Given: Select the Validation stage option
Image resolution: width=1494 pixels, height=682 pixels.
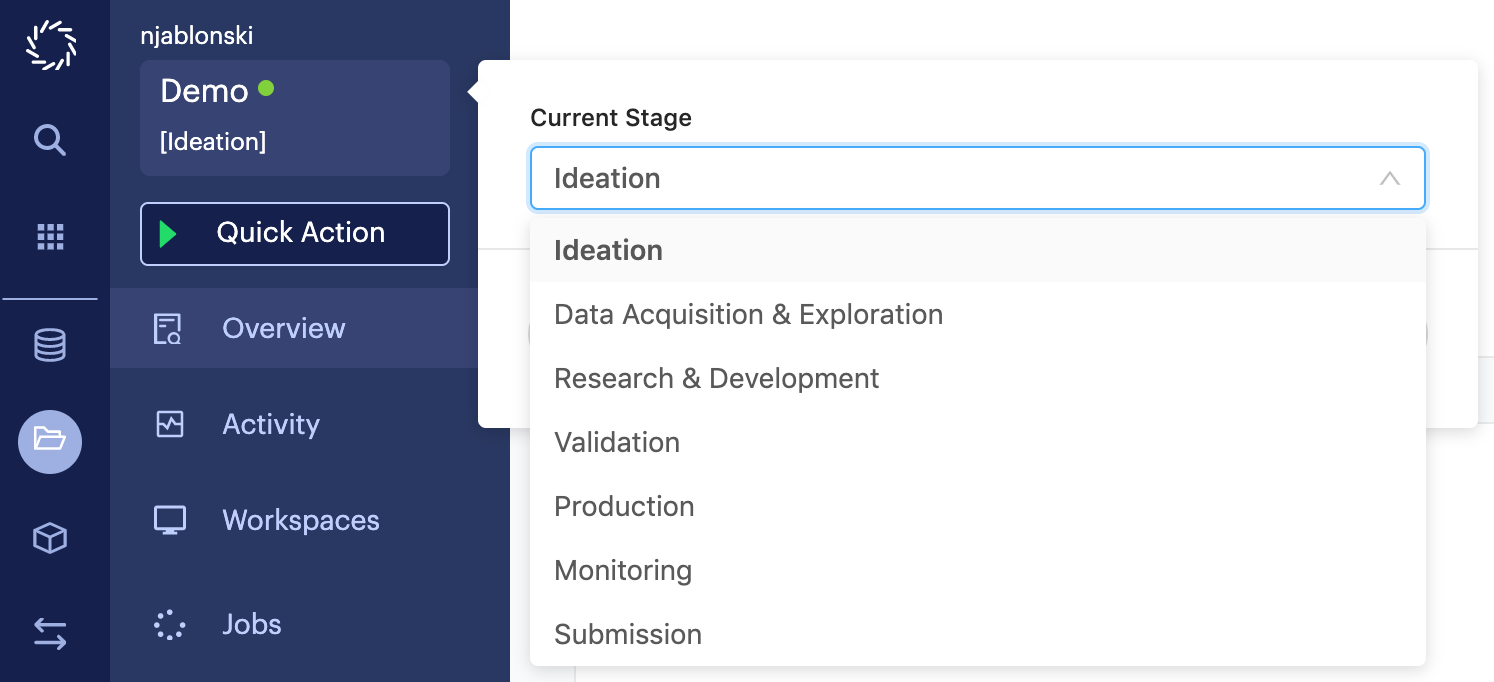Looking at the screenshot, I should click(617, 442).
